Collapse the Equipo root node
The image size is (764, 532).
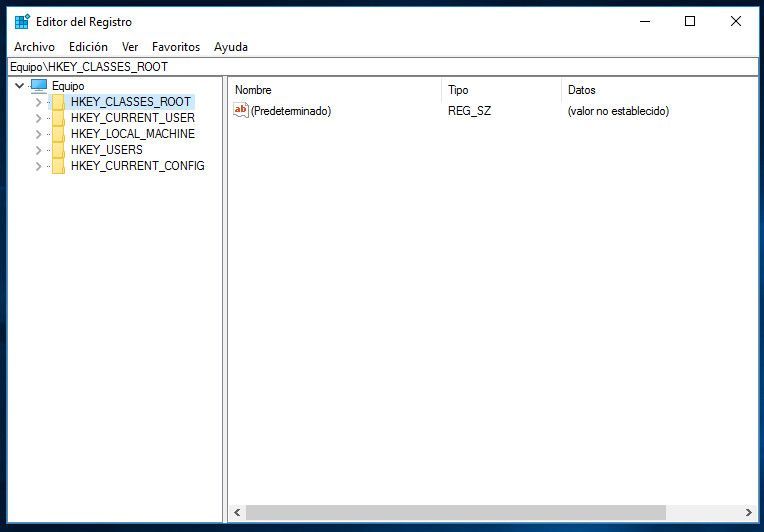[20, 86]
